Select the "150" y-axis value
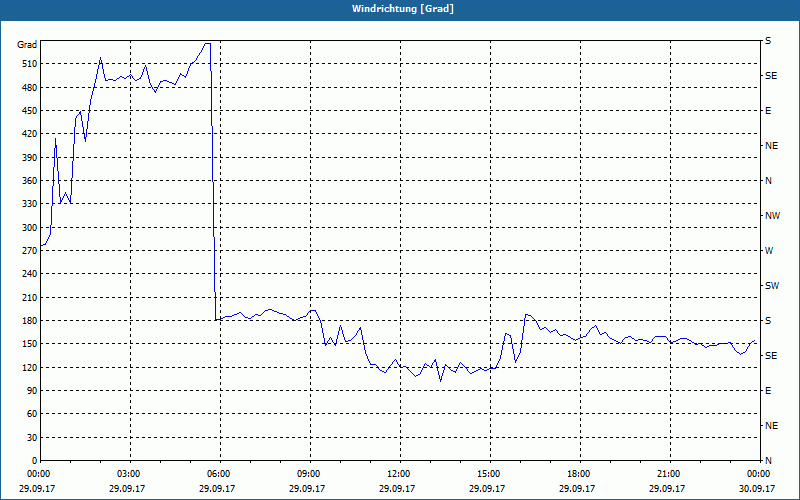The width and height of the screenshot is (800, 500). (30, 343)
